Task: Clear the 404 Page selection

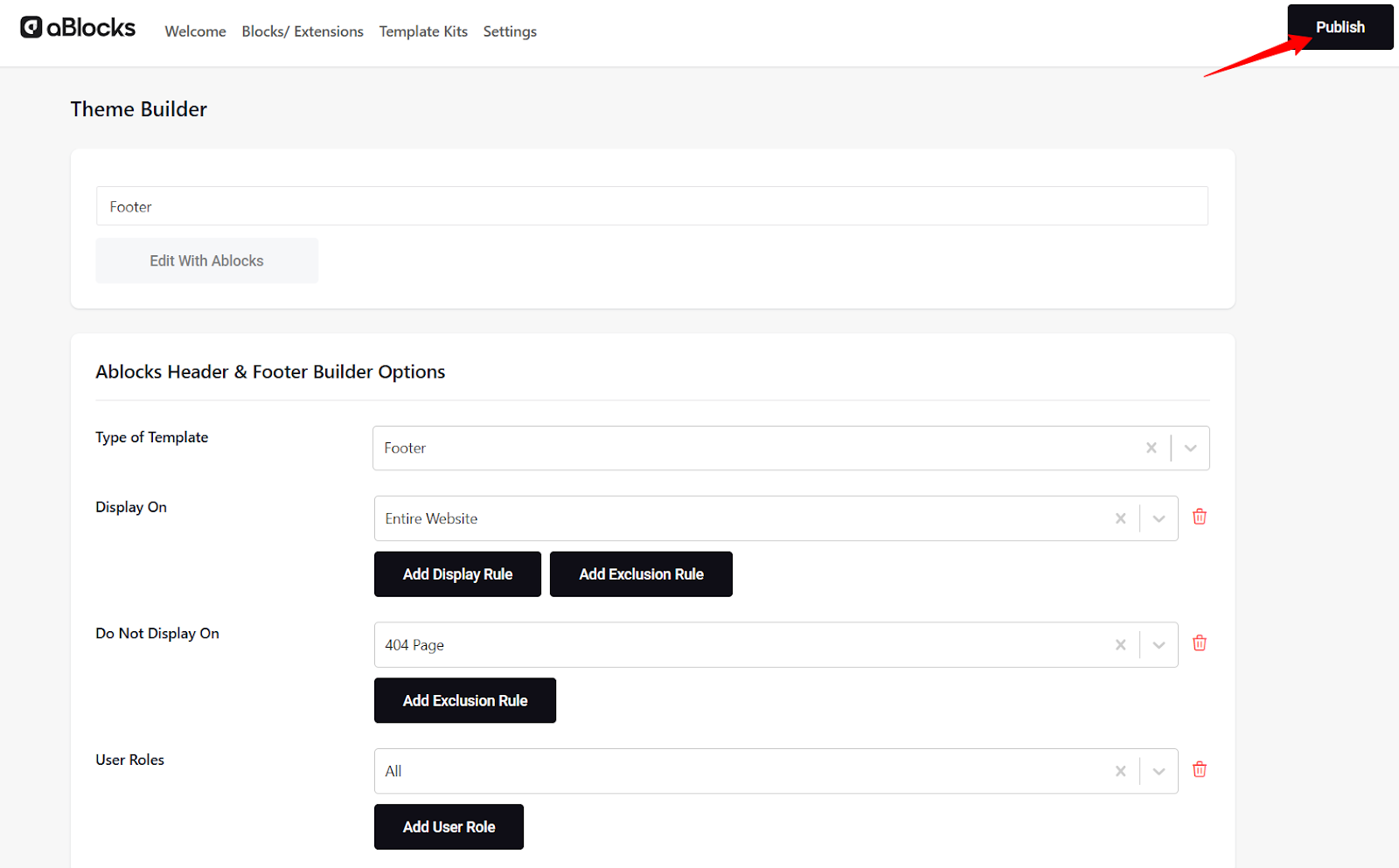Action: [x=1120, y=645]
